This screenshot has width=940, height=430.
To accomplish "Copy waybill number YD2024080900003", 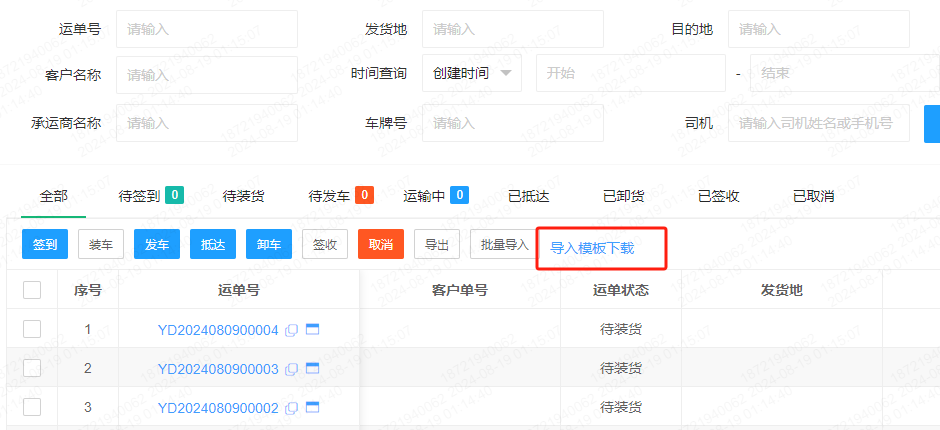I will pos(291,369).
